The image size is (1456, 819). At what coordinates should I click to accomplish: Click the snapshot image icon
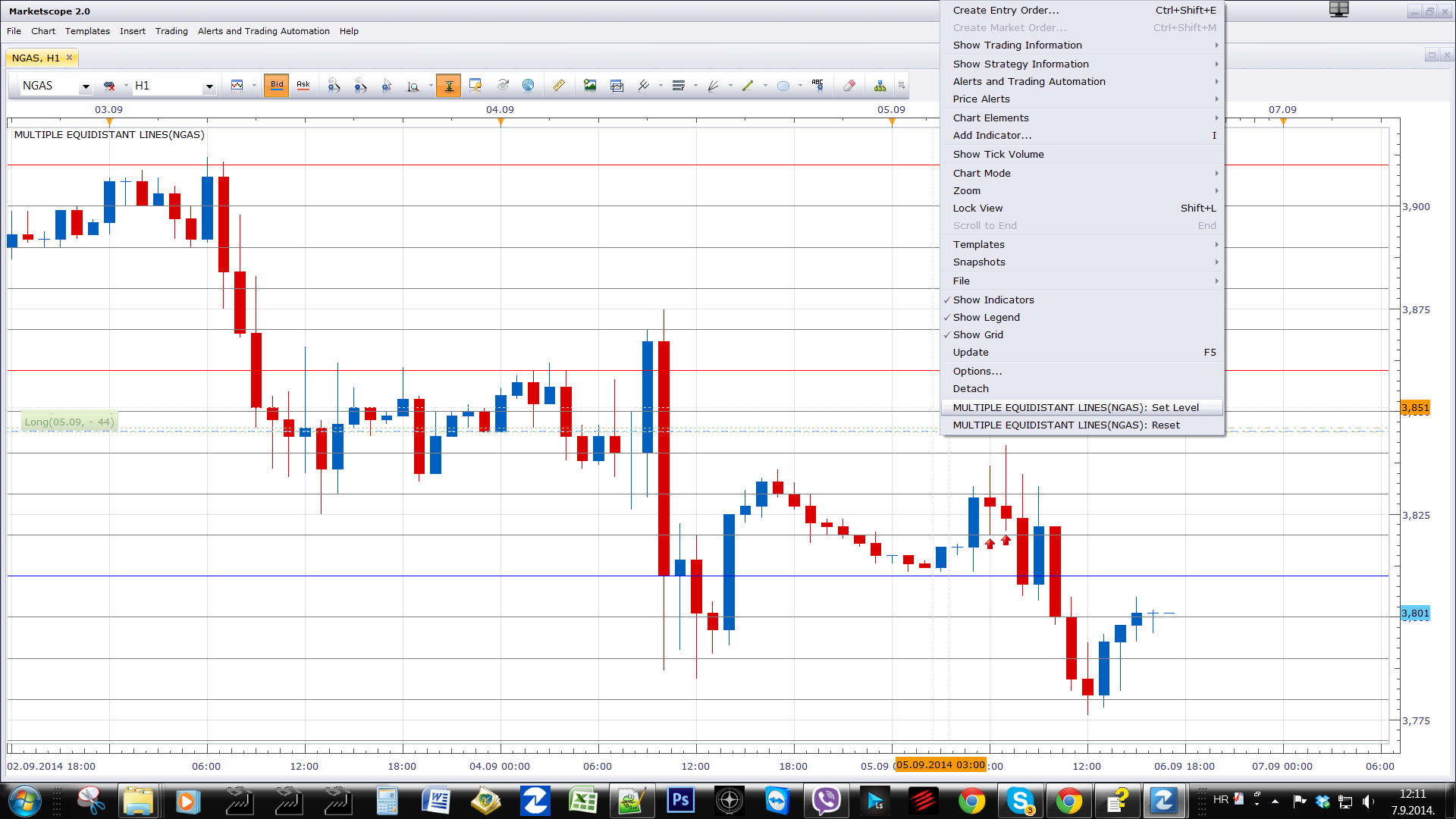(x=590, y=86)
